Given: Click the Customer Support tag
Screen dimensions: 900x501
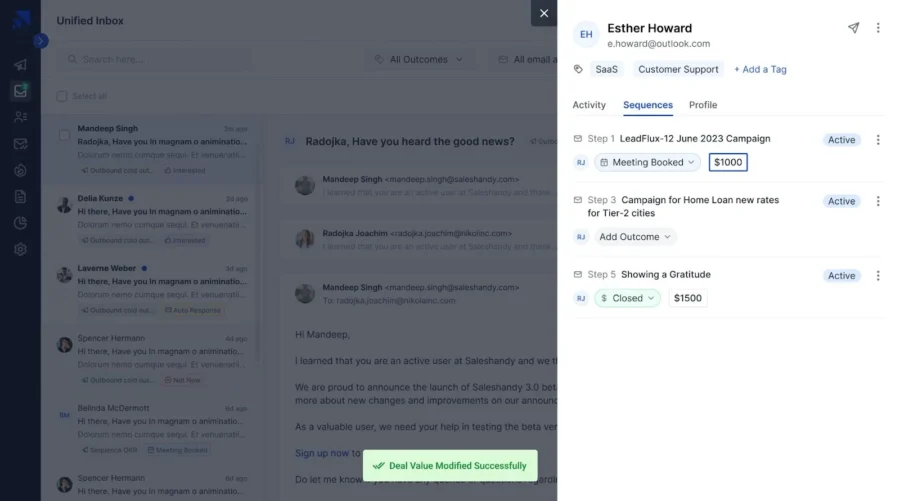Looking at the screenshot, I should 678,69.
